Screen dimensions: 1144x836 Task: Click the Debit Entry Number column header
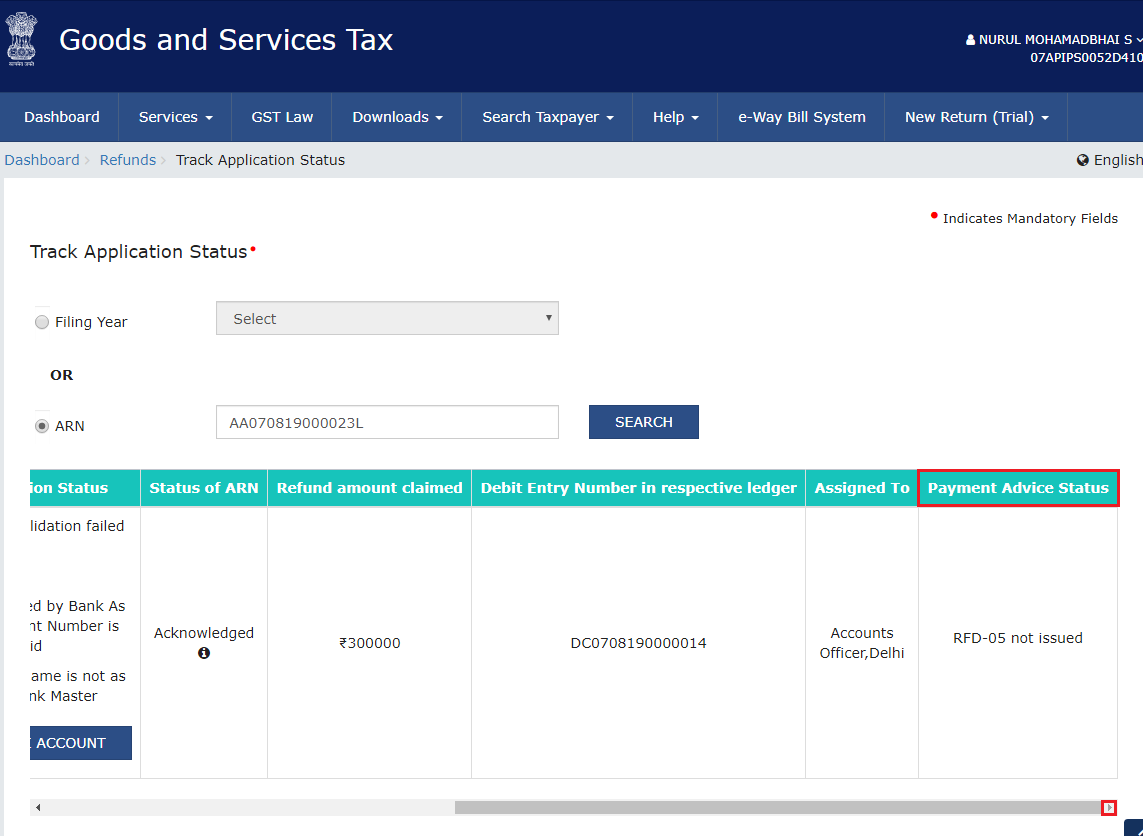[638, 488]
